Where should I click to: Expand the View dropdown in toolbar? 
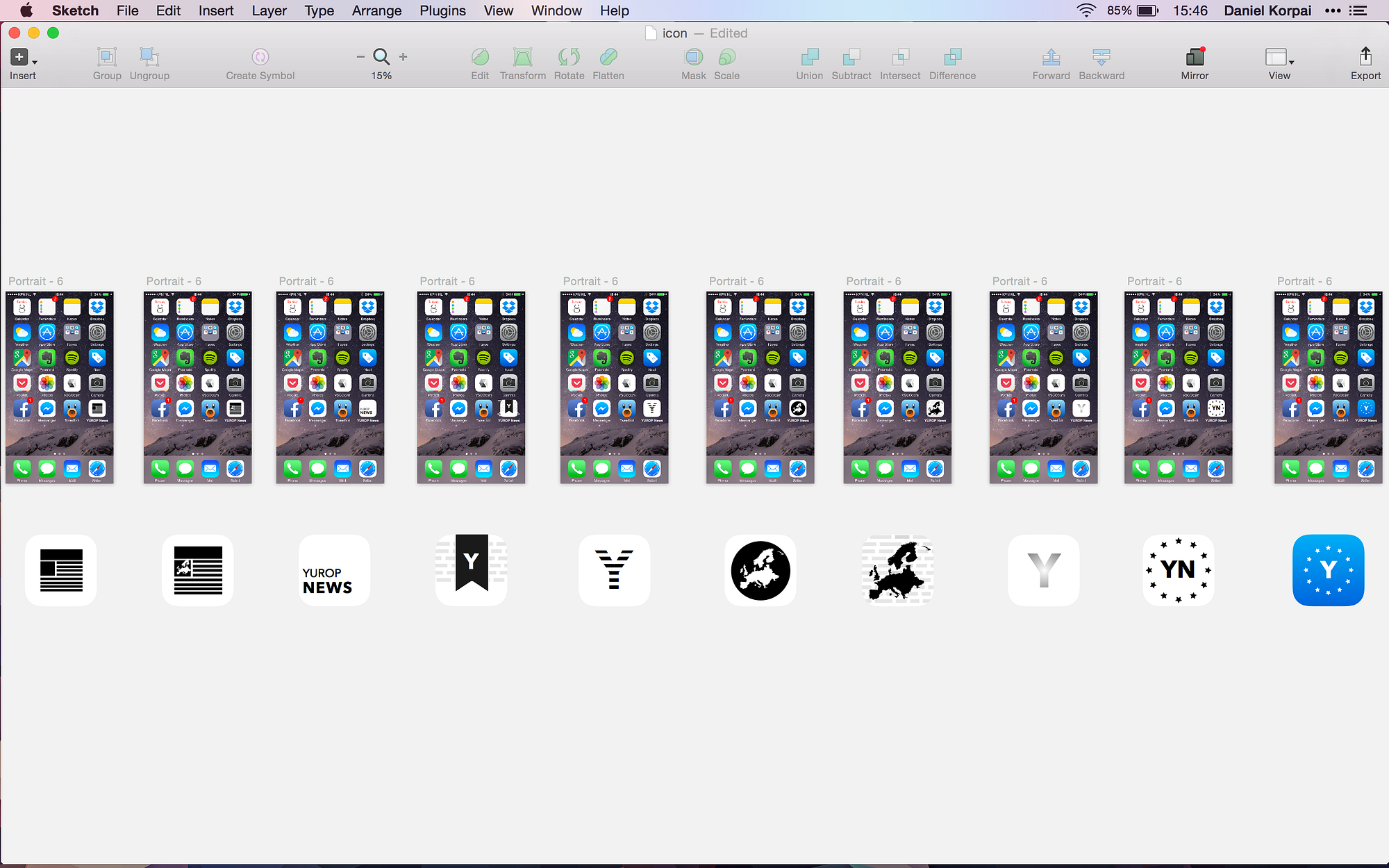pos(1279,57)
